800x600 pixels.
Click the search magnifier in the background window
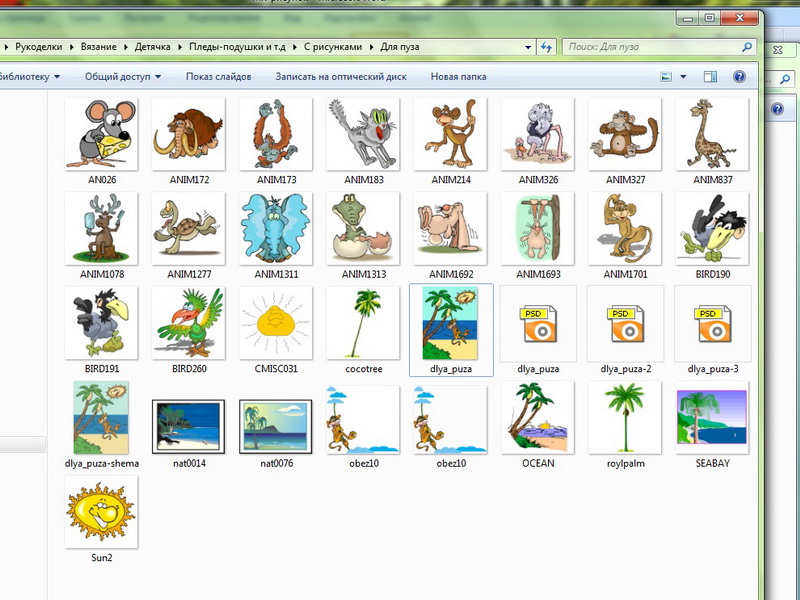pyautogui.click(x=785, y=79)
